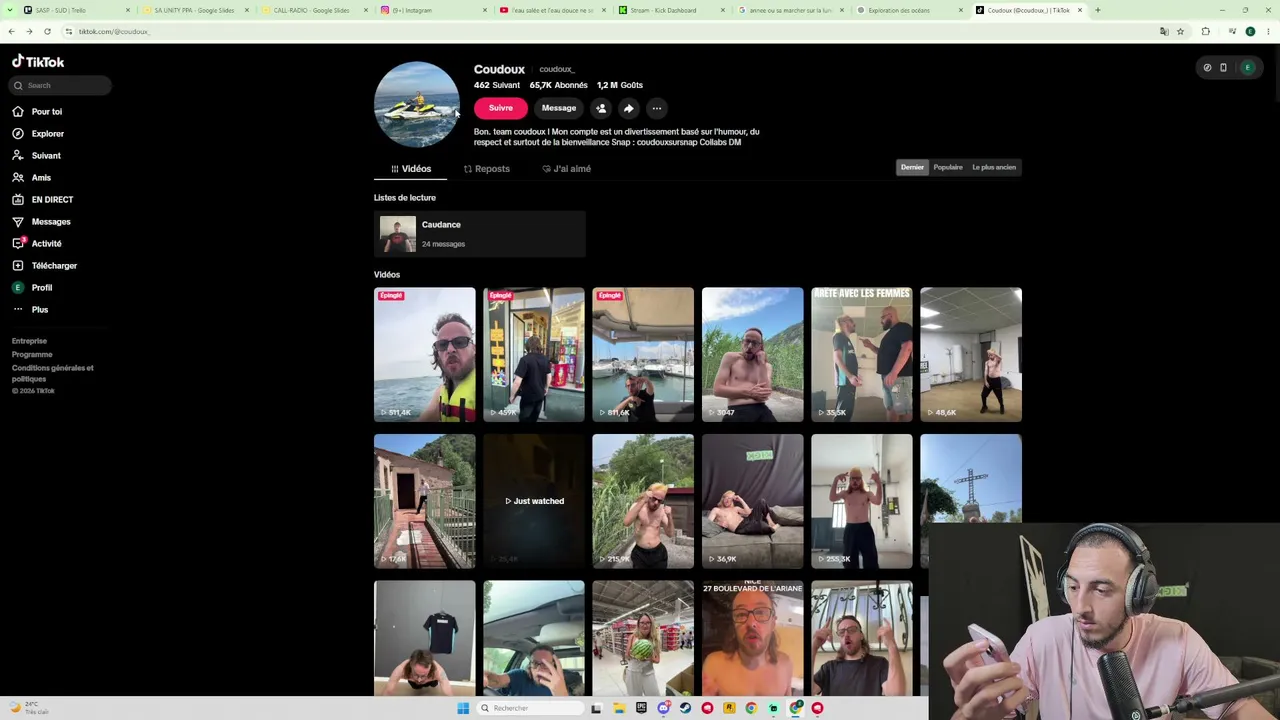Click the Coudoux profile picture

point(416,104)
